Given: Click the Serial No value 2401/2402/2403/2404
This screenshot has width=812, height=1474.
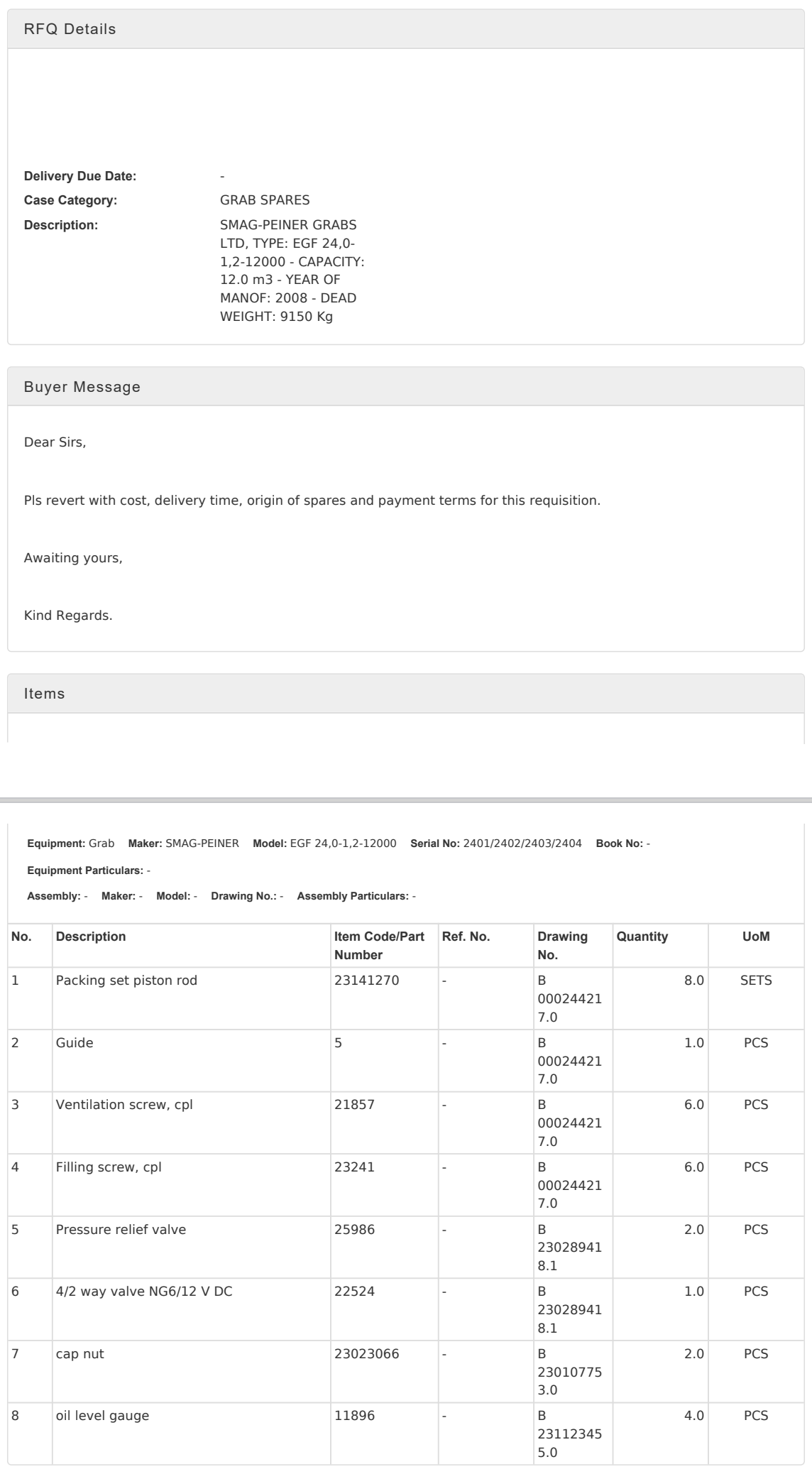Looking at the screenshot, I should [522, 844].
